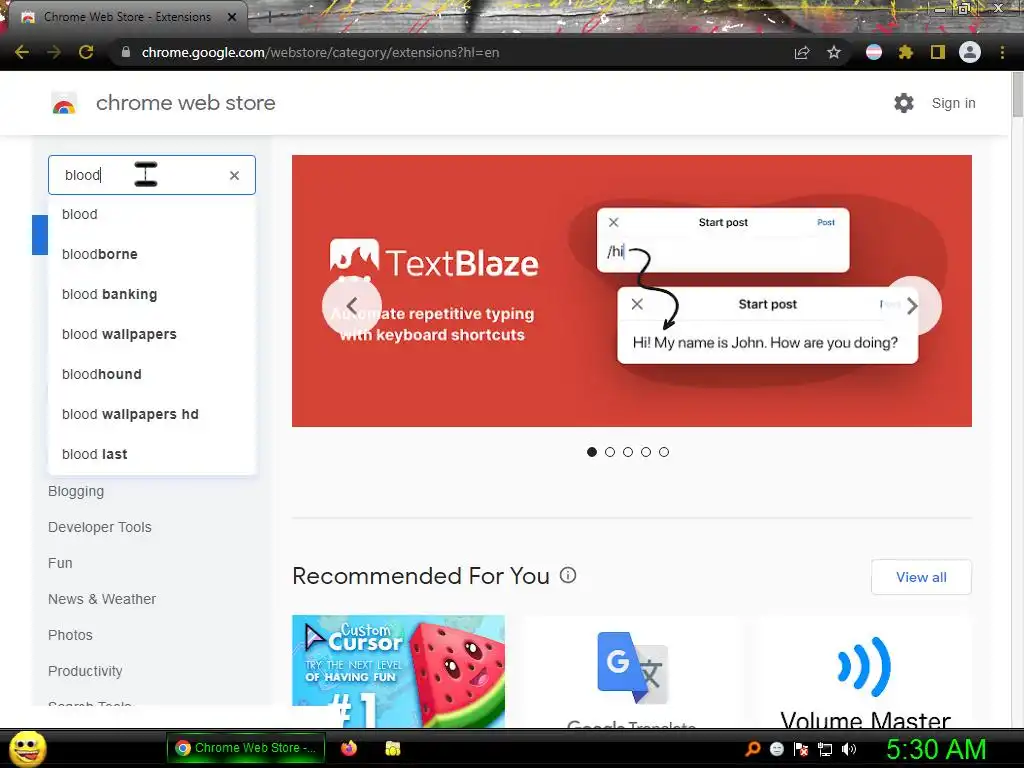Select fifth carousel dot indicator
1024x768 pixels.
click(664, 452)
